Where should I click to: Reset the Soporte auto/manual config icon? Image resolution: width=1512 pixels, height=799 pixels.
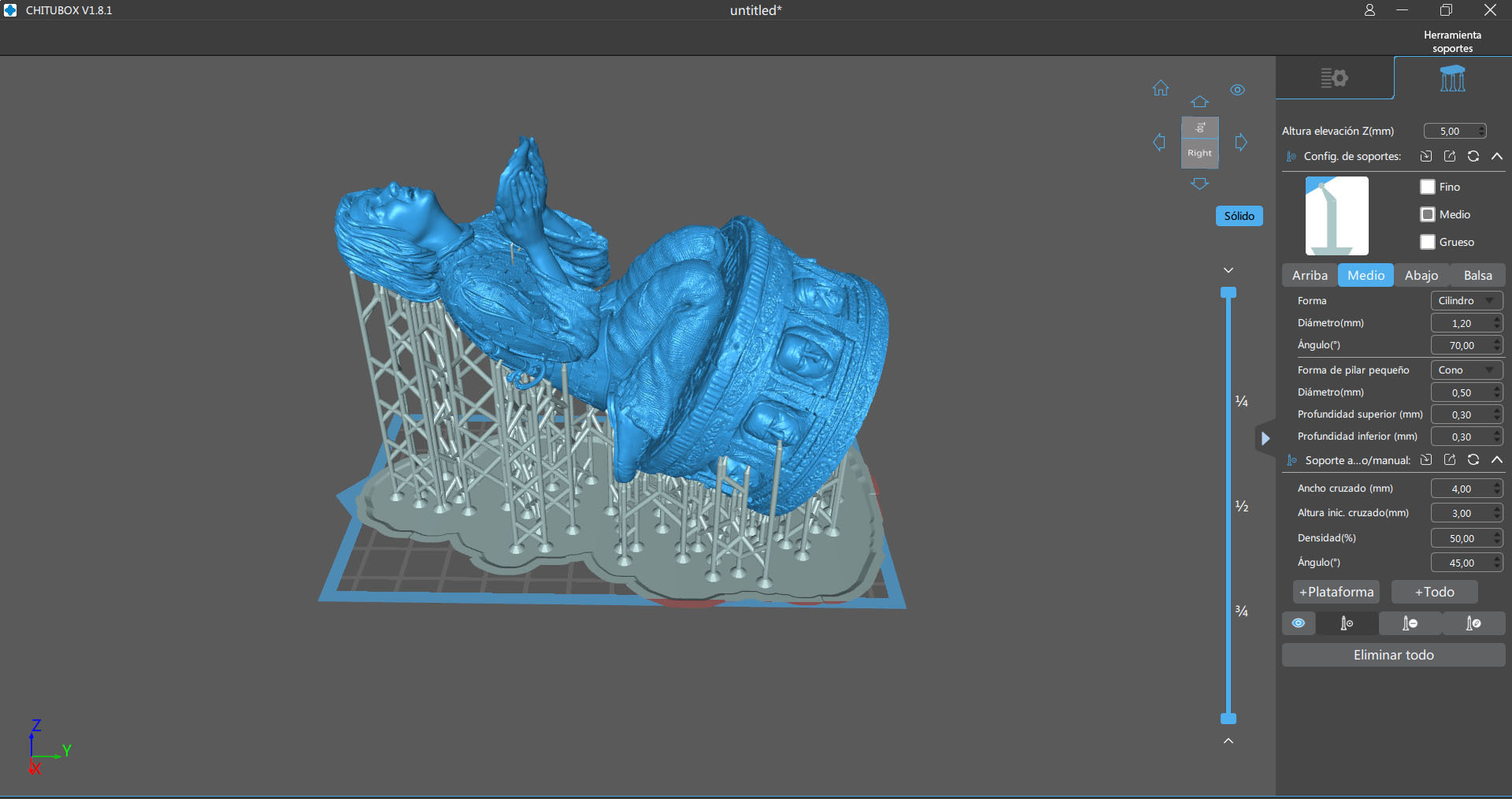click(x=1473, y=459)
